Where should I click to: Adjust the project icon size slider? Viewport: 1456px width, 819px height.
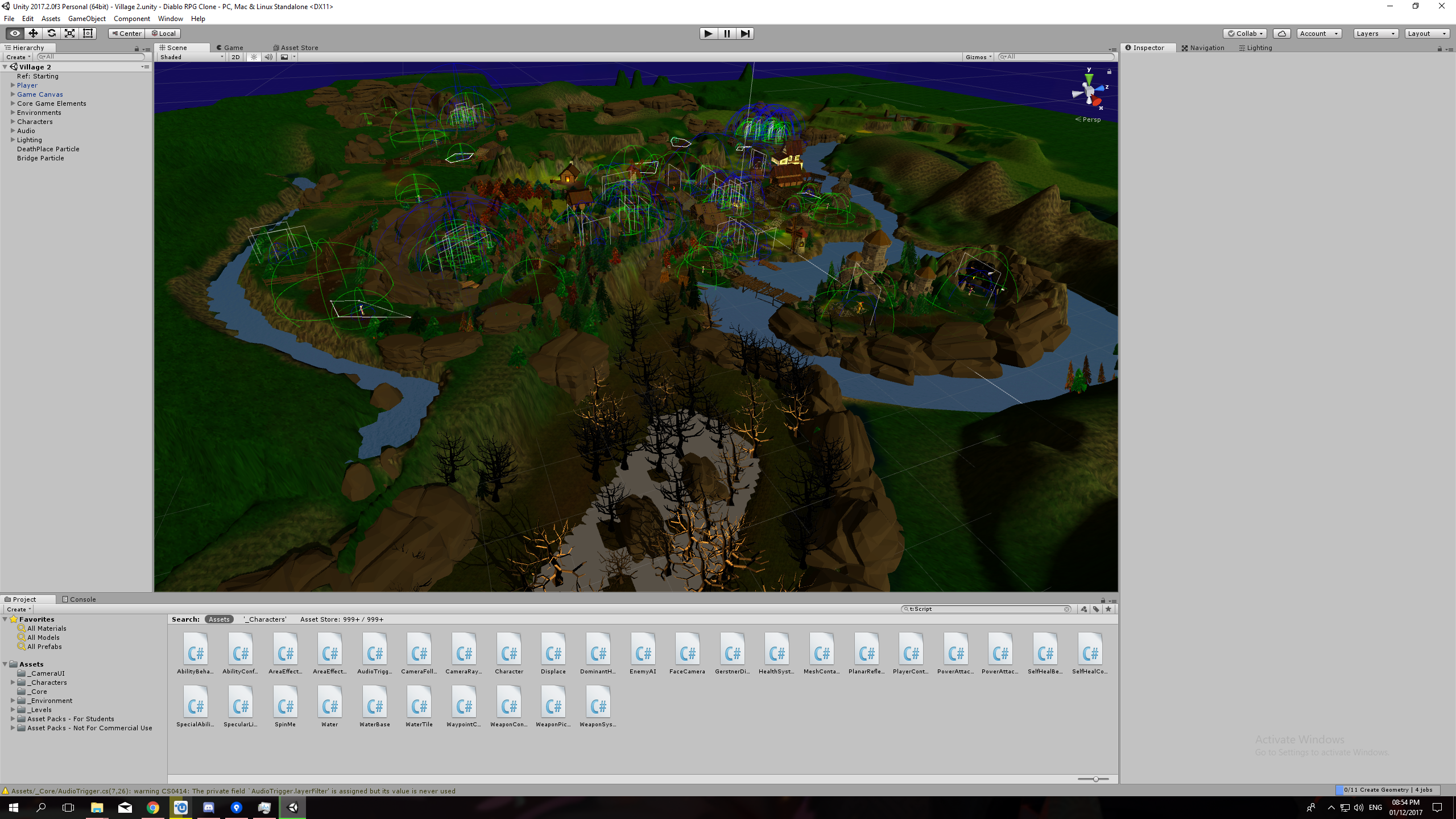pos(1095,779)
